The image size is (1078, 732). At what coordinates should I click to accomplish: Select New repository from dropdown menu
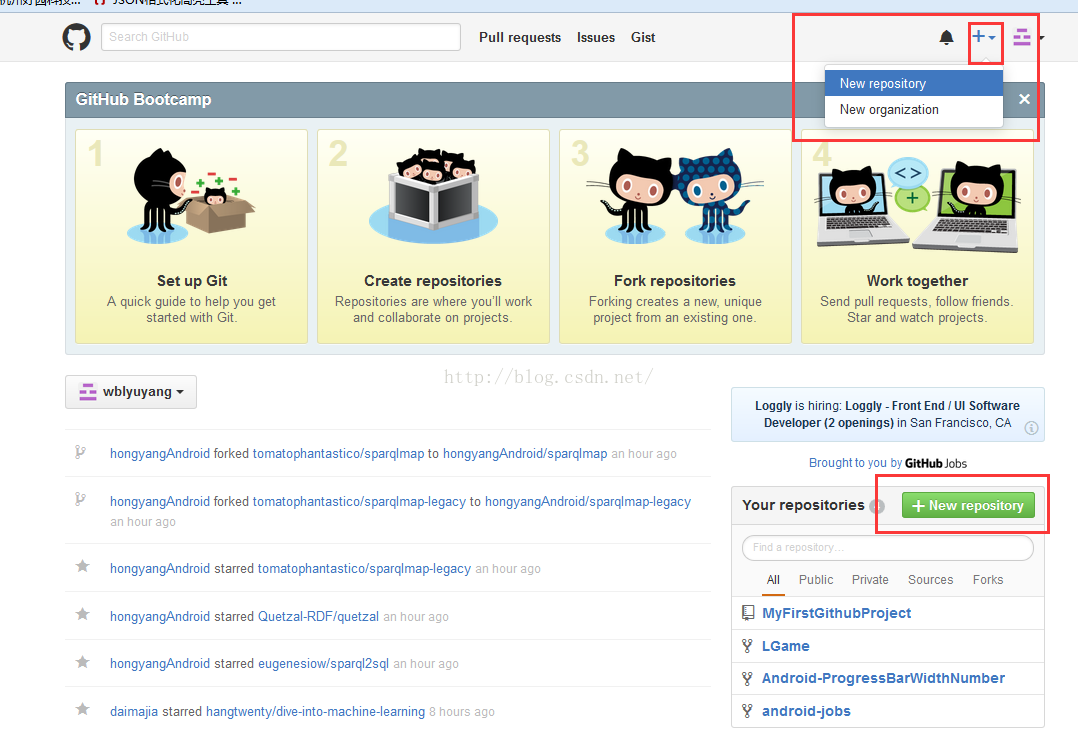(x=914, y=83)
